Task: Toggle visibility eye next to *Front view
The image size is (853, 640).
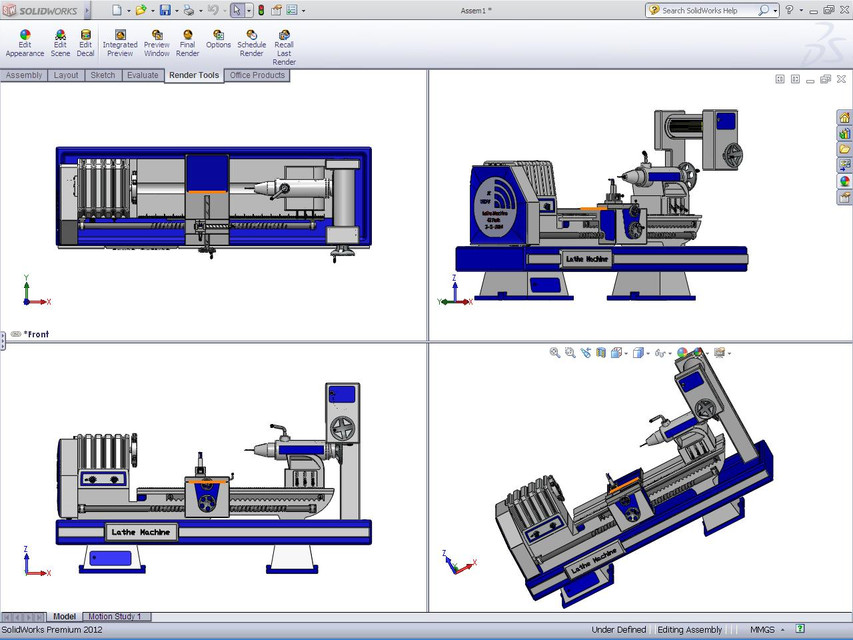Action: pos(16,334)
